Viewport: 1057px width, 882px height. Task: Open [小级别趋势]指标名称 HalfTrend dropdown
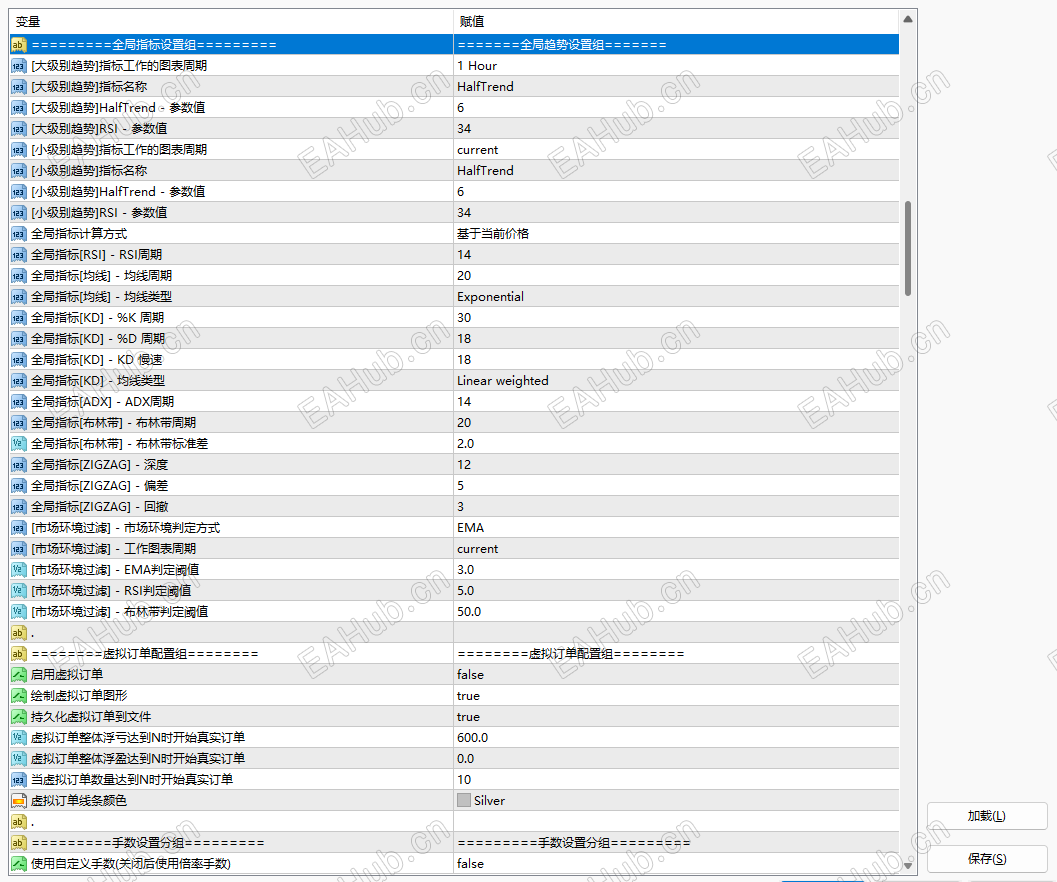click(x=676, y=171)
